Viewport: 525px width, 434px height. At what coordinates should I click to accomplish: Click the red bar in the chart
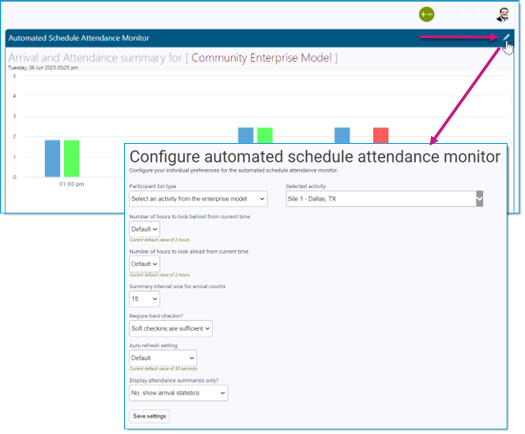381,135
